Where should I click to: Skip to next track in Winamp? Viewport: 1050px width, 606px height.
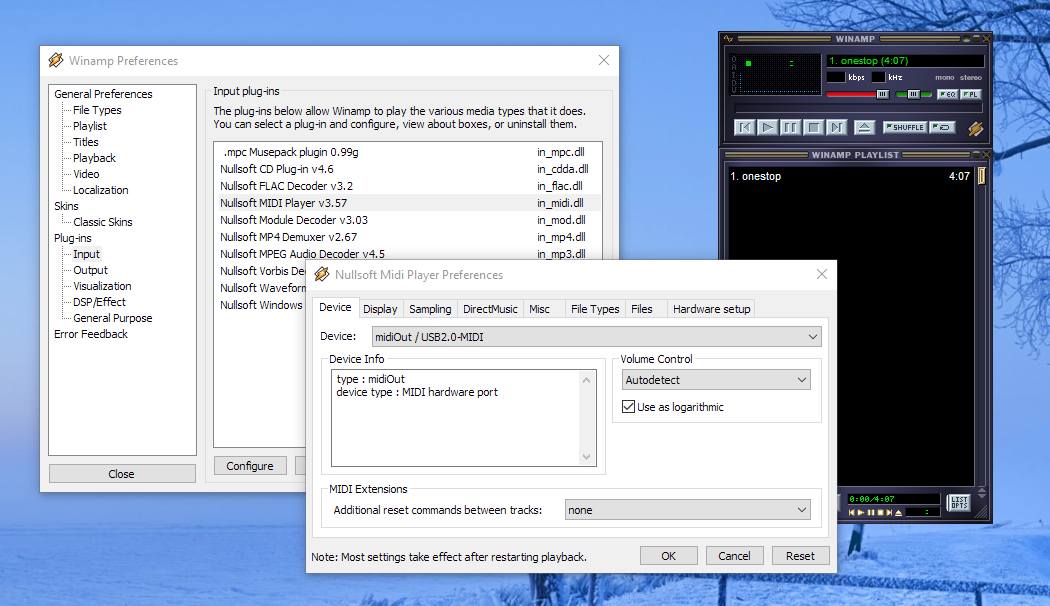point(836,127)
